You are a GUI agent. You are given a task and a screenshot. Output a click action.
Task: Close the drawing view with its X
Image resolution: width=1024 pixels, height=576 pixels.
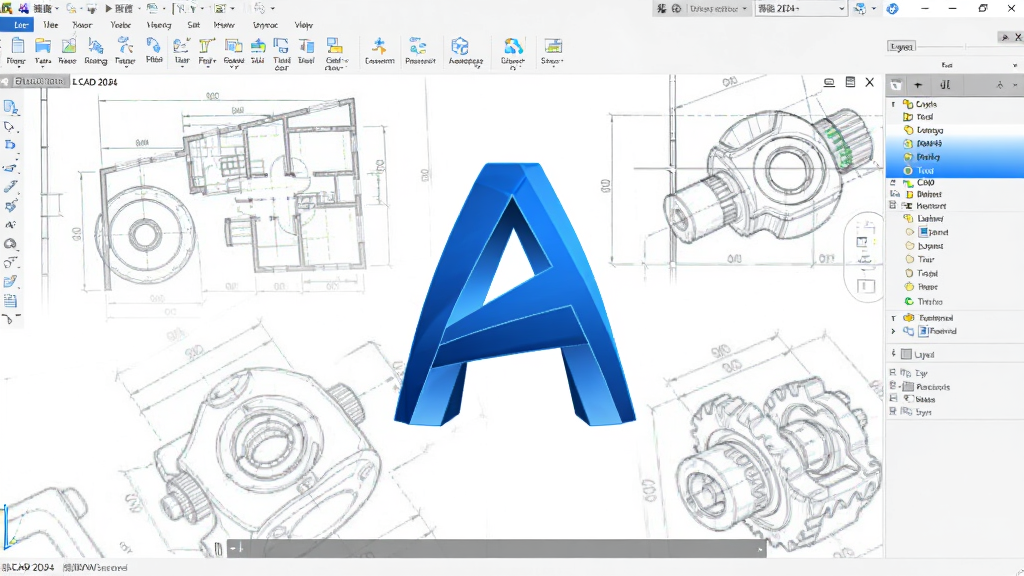click(870, 82)
